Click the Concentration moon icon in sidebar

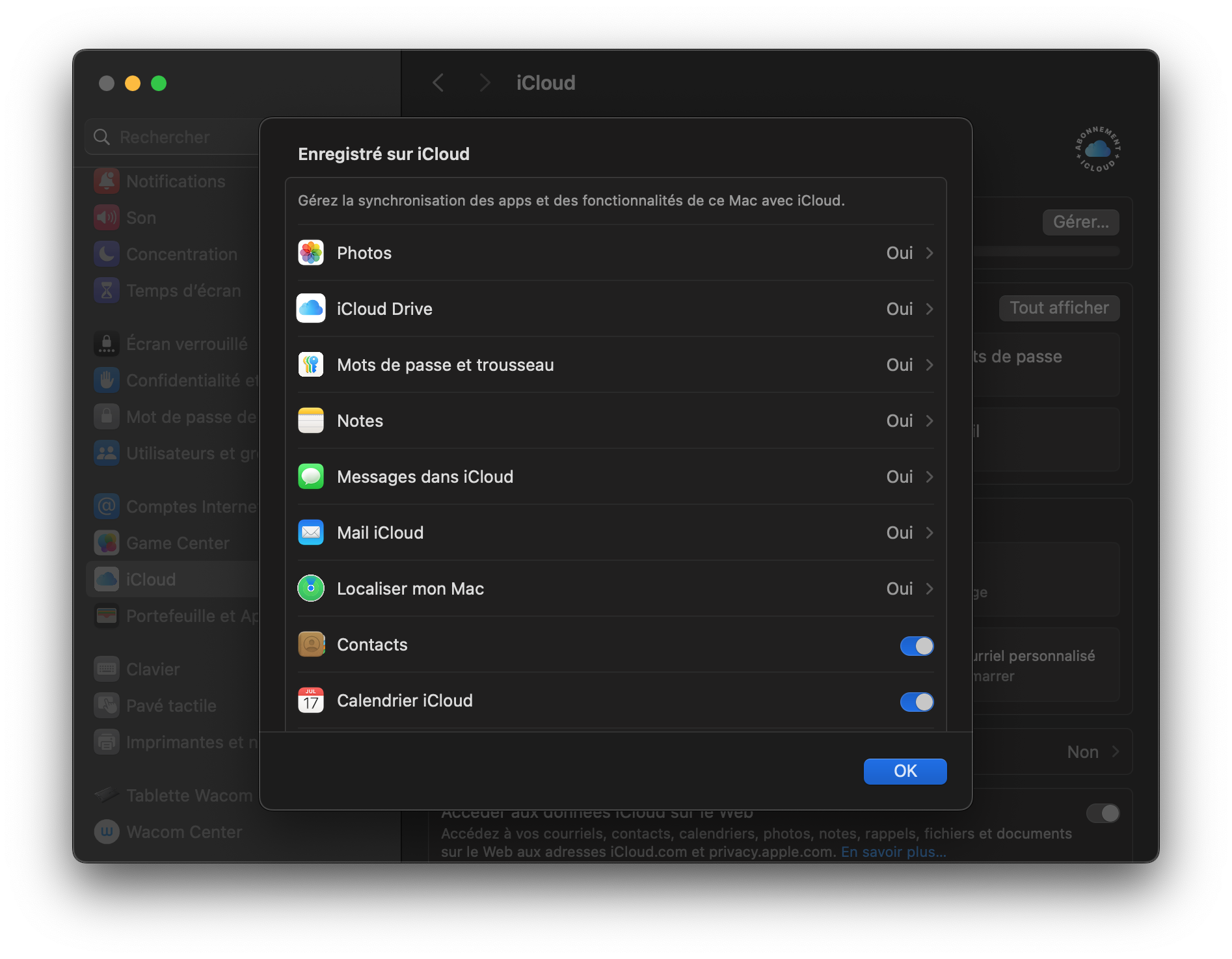pos(107,254)
